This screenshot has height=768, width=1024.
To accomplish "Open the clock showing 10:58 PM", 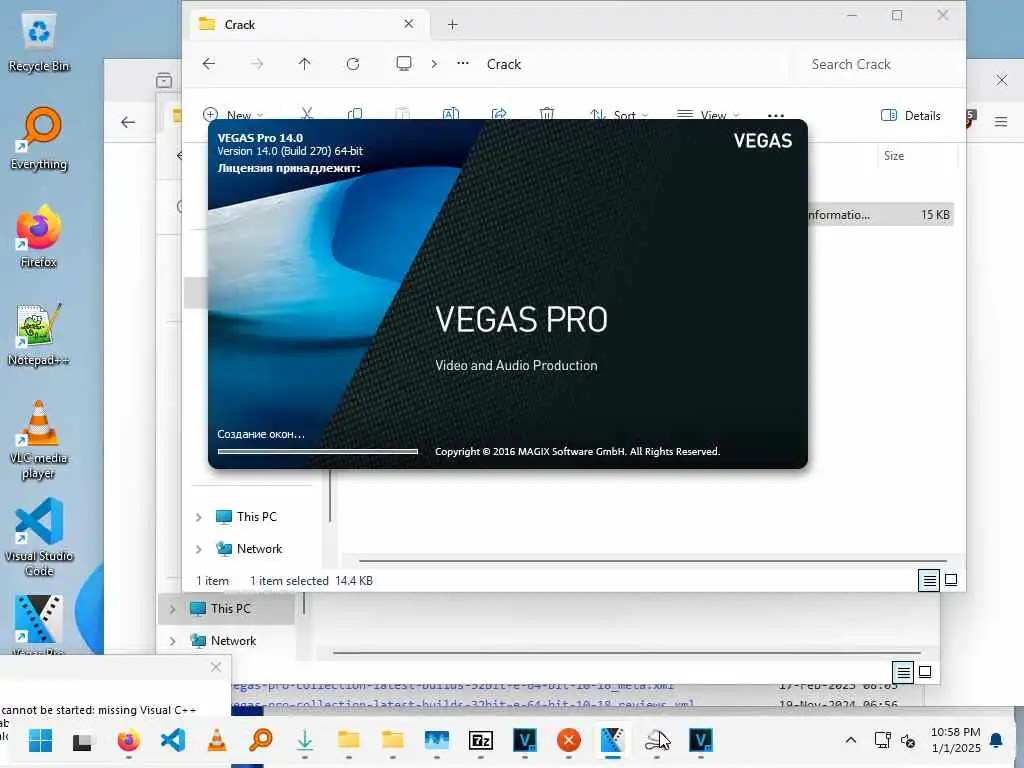I will pos(955,740).
